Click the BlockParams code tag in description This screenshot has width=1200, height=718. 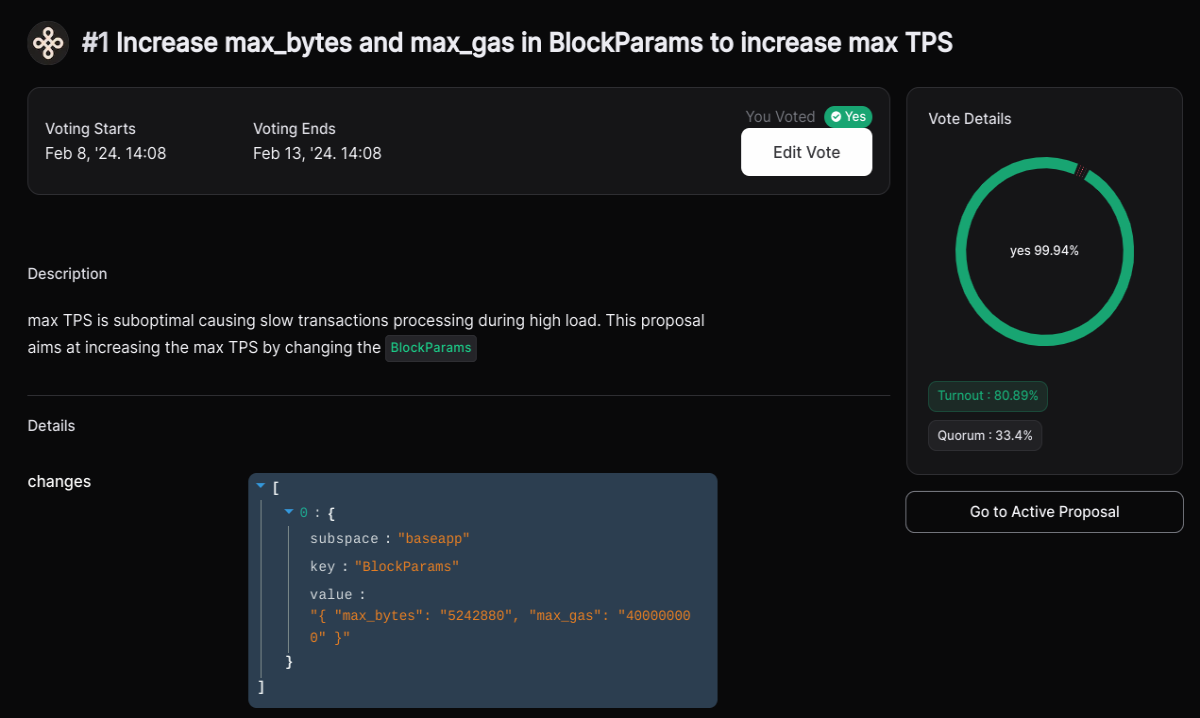coord(431,348)
